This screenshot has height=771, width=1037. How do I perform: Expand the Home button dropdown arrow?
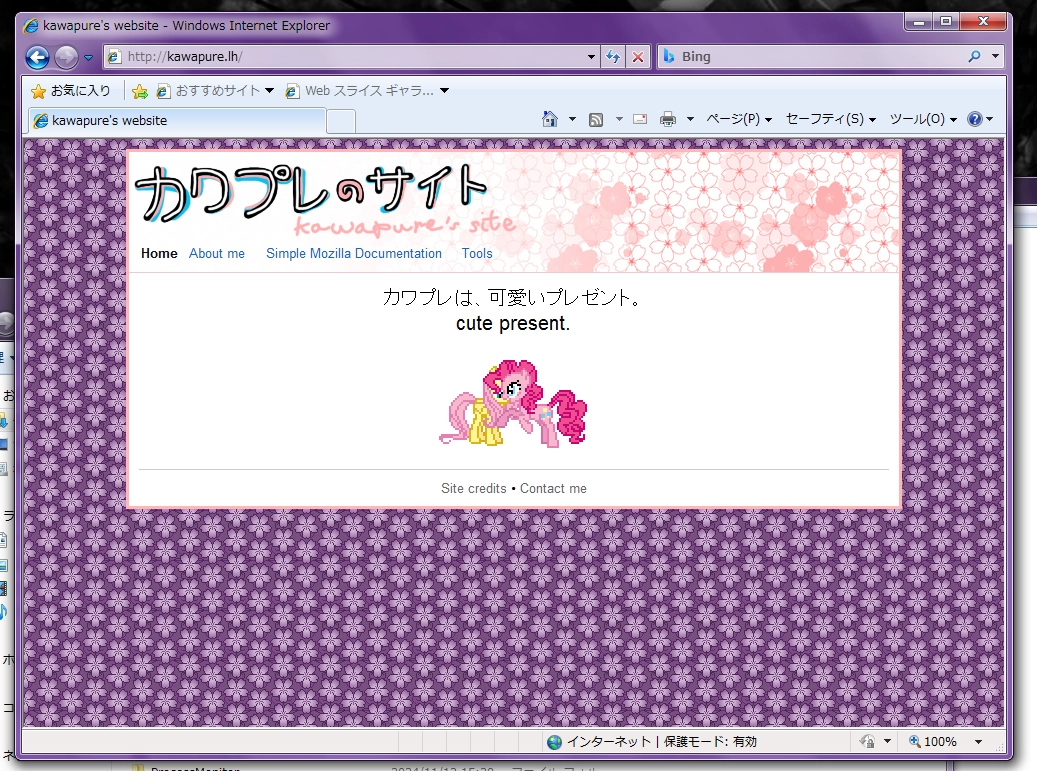572,119
